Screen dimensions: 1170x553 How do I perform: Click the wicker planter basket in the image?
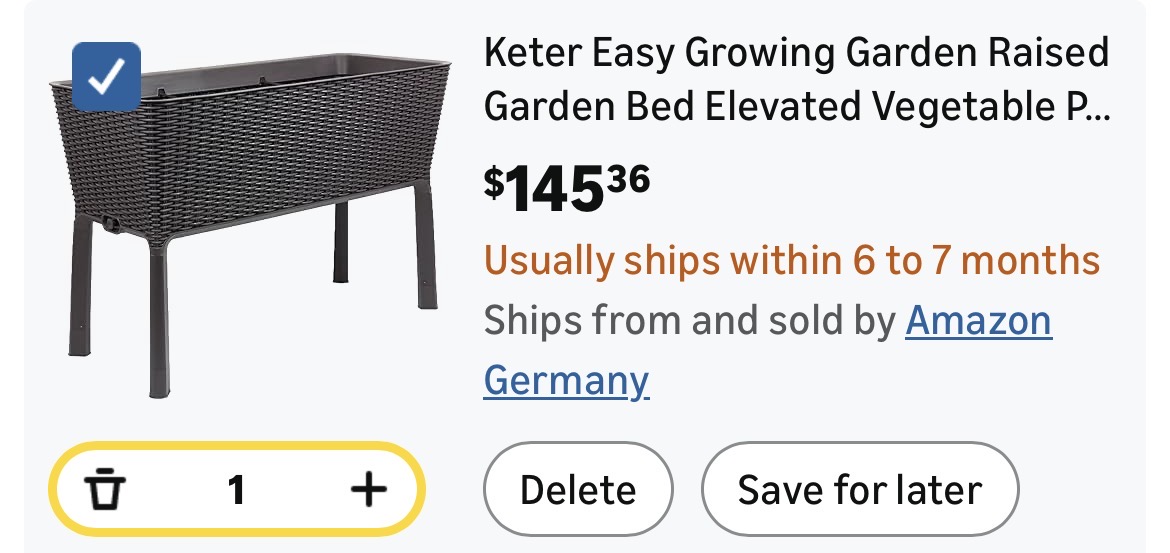250,150
